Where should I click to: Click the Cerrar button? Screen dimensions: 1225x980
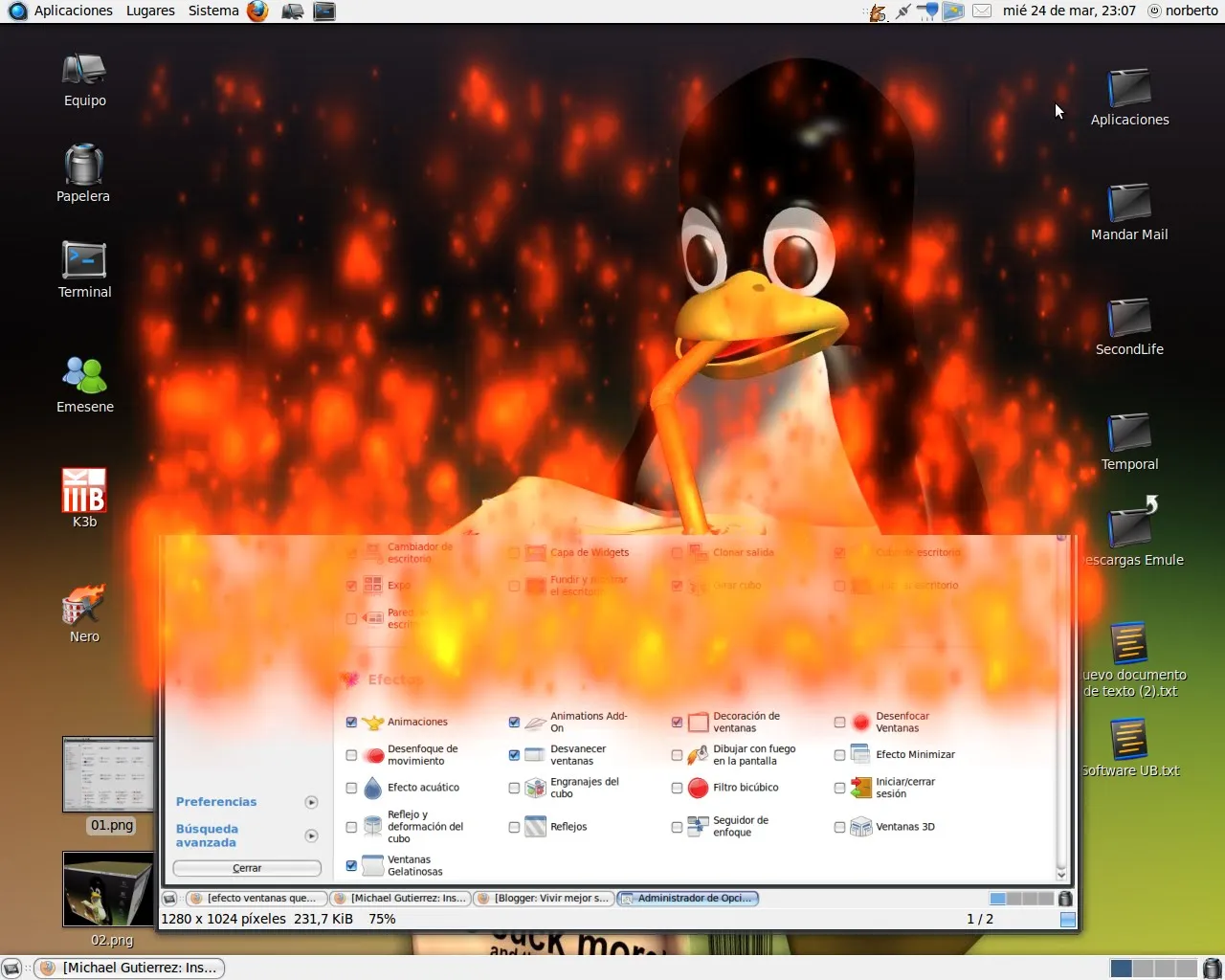click(x=247, y=868)
